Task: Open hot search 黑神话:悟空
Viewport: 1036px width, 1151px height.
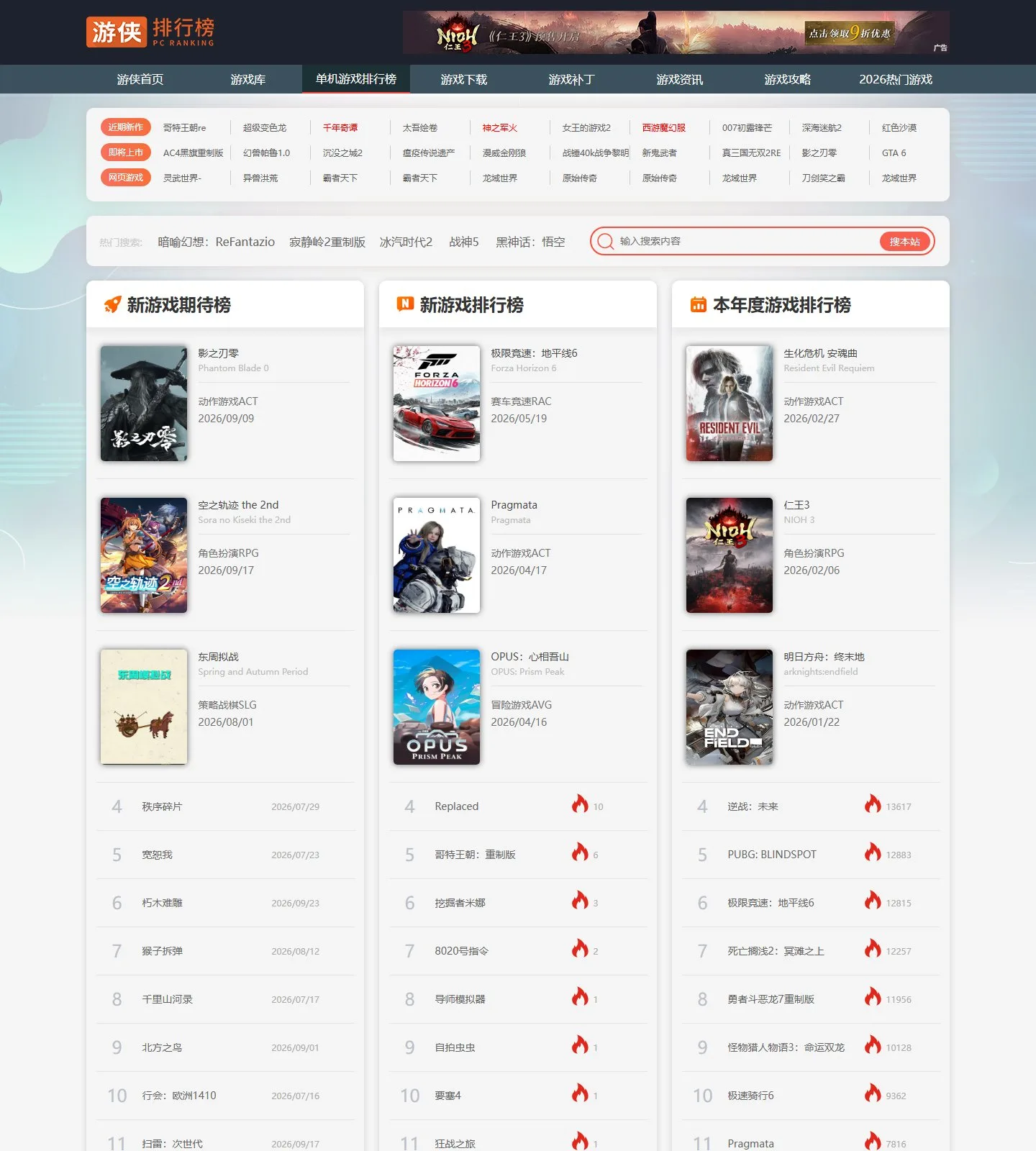Action: 530,242
